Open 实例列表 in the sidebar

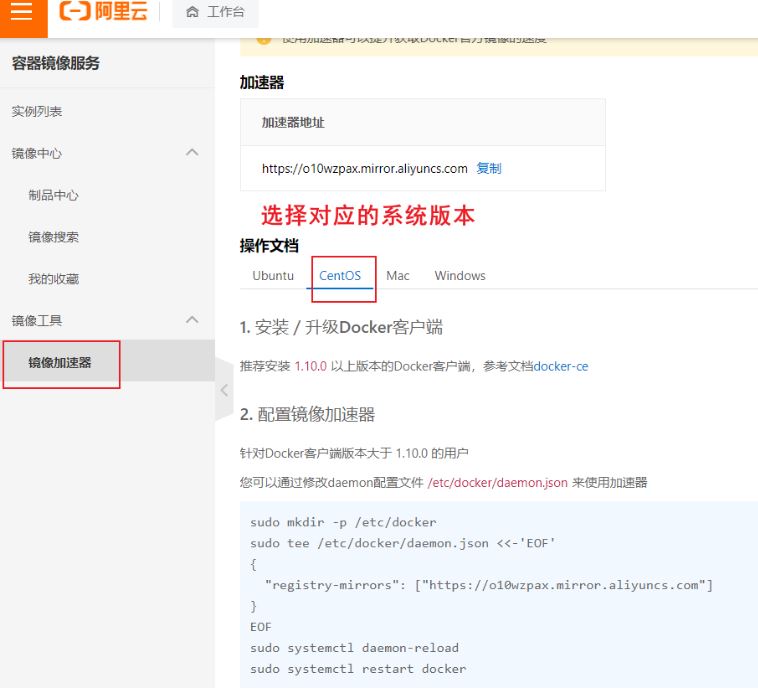tap(37, 112)
